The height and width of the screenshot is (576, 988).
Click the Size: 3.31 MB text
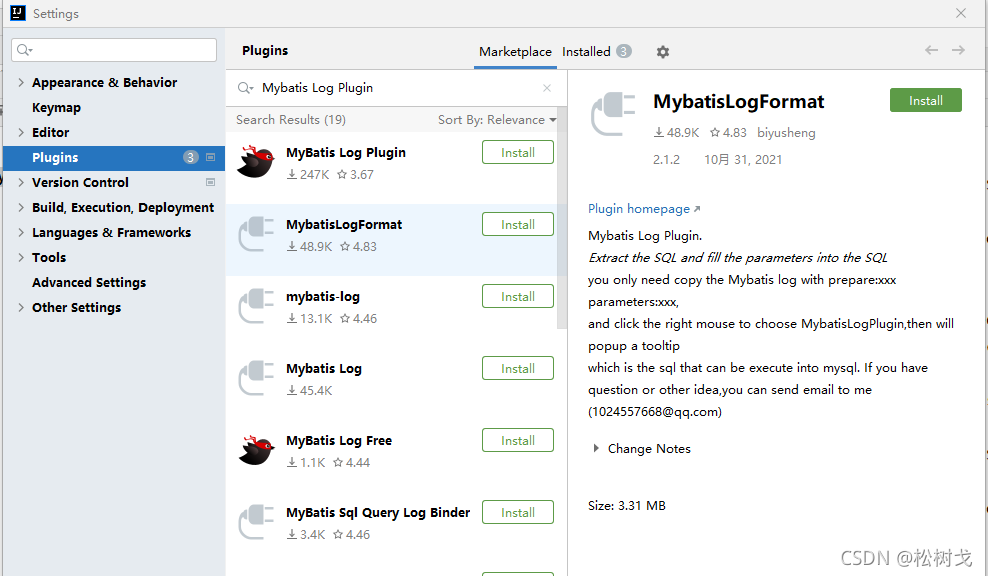626,505
